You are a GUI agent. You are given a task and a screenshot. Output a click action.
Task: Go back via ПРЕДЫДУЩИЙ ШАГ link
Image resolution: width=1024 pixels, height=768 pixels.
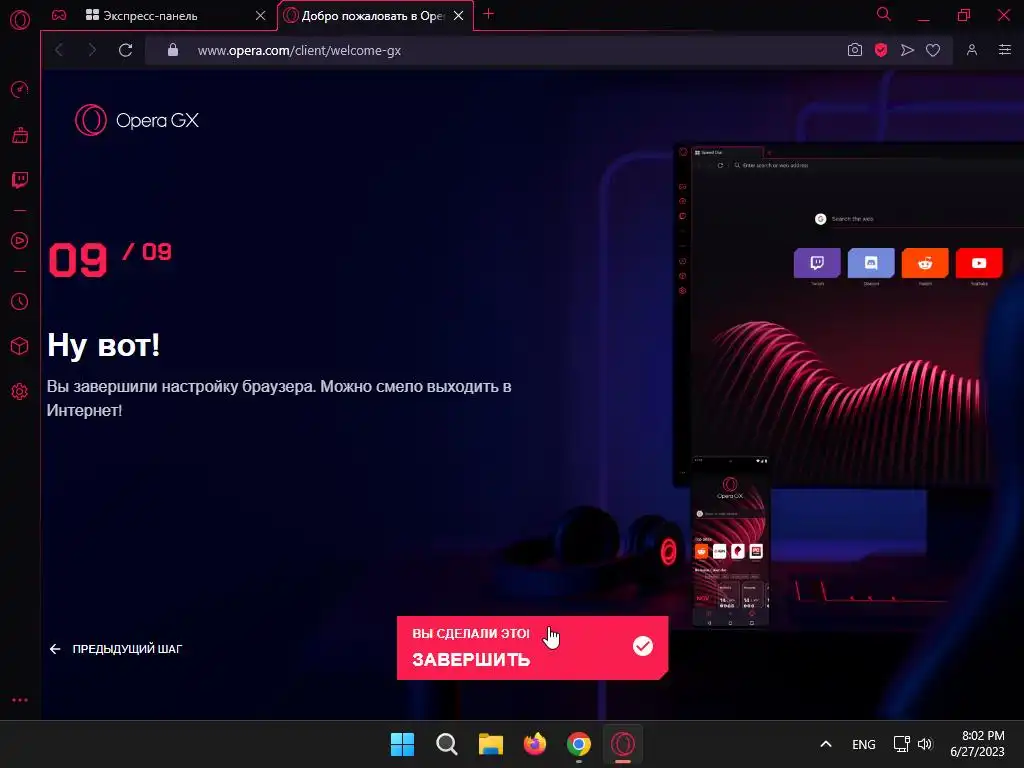click(116, 649)
